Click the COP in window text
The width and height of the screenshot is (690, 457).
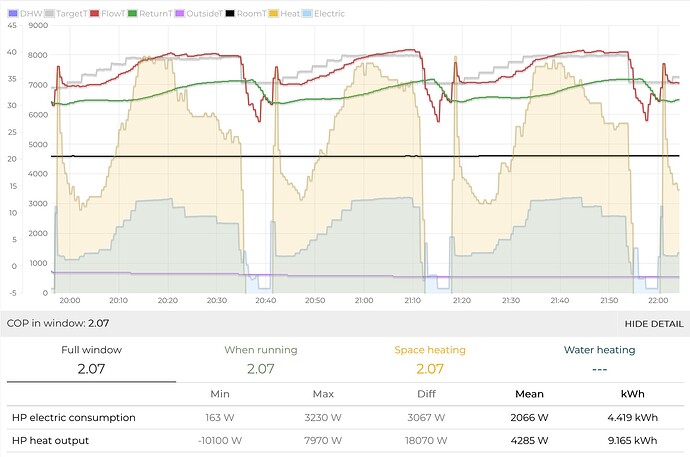pyautogui.click(x=57, y=324)
